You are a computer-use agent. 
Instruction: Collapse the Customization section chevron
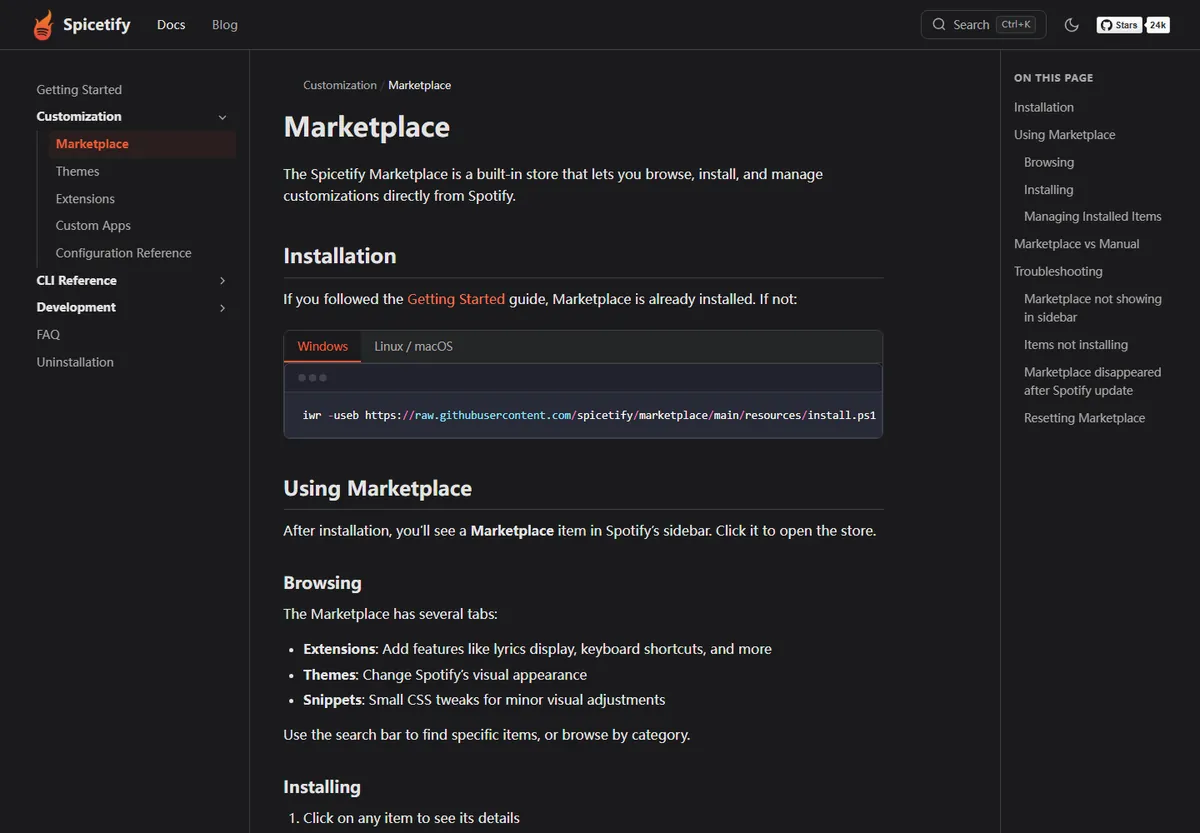tap(222, 117)
